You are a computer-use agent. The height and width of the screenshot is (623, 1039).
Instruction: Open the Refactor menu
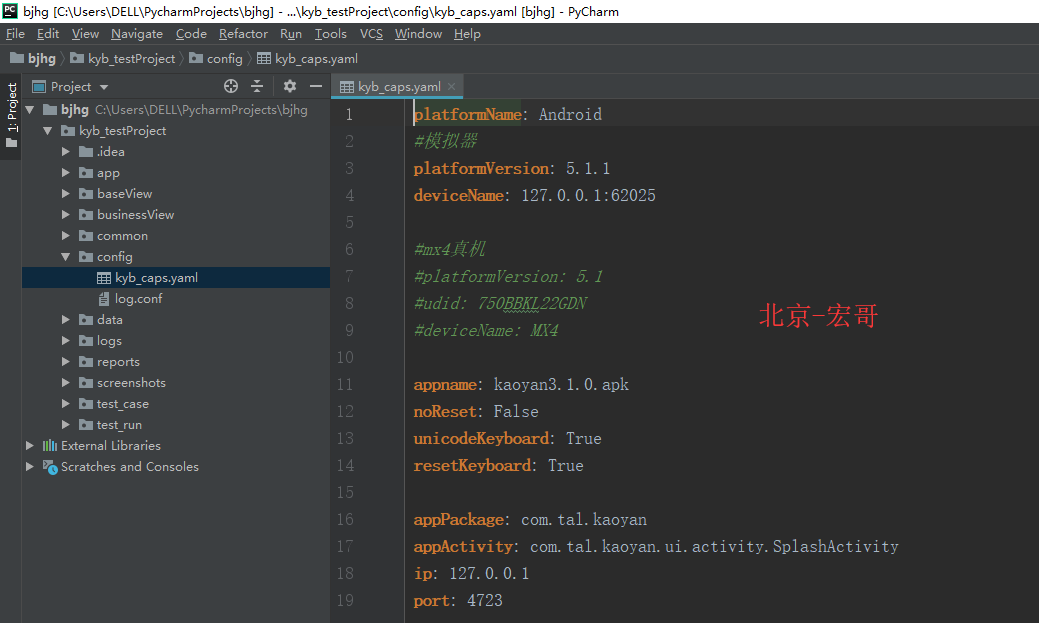(243, 34)
